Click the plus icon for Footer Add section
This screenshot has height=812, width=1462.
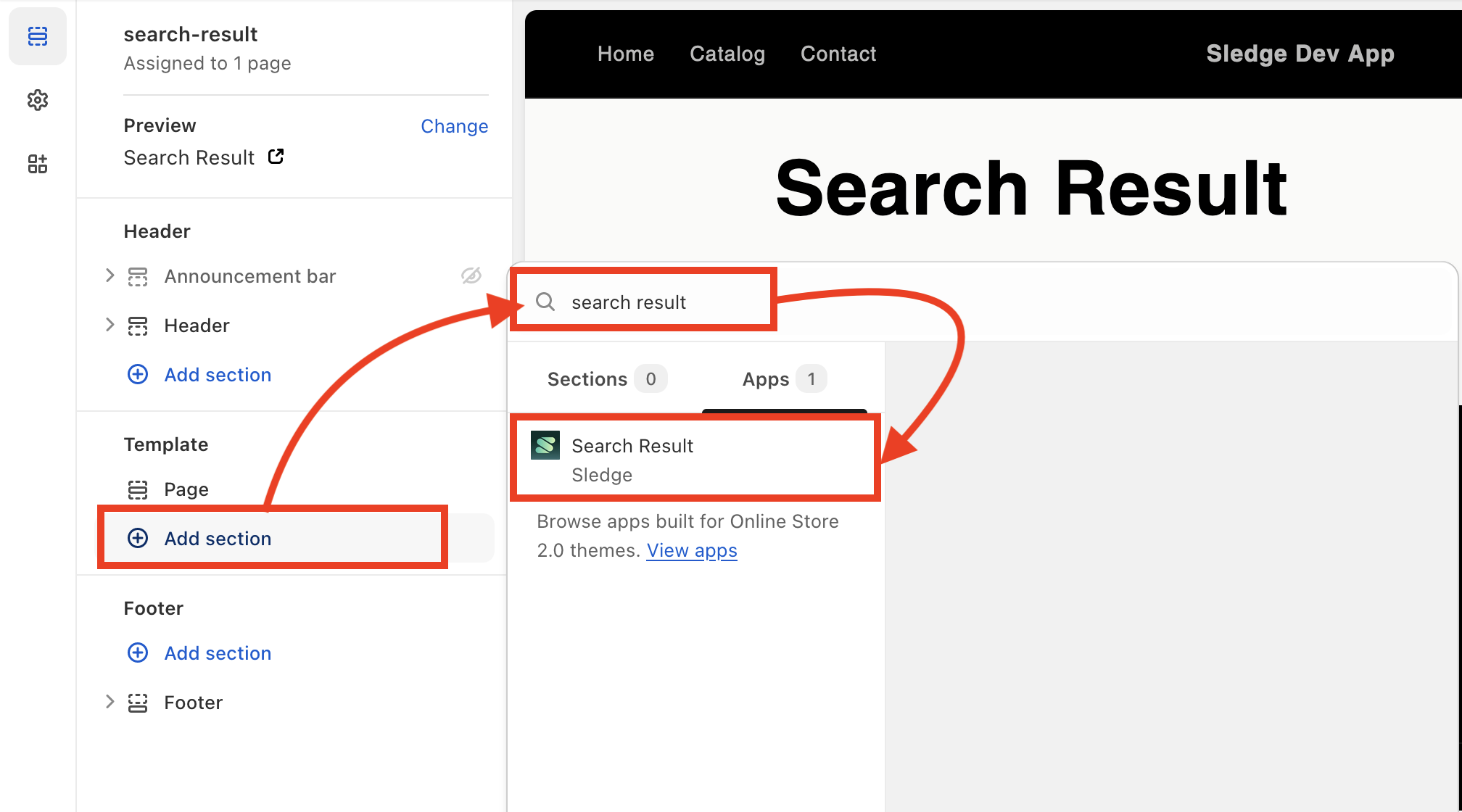(138, 652)
